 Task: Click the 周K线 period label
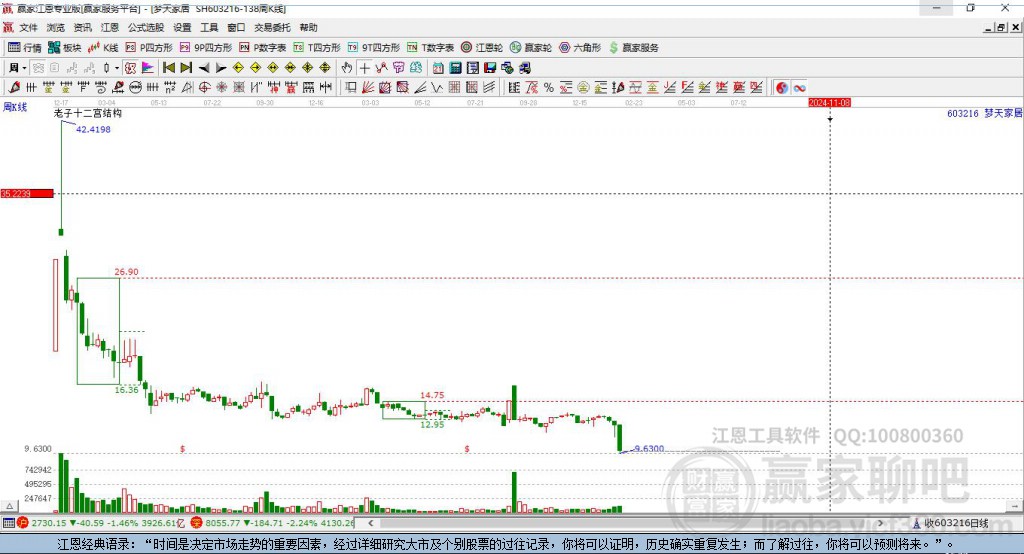coord(15,107)
